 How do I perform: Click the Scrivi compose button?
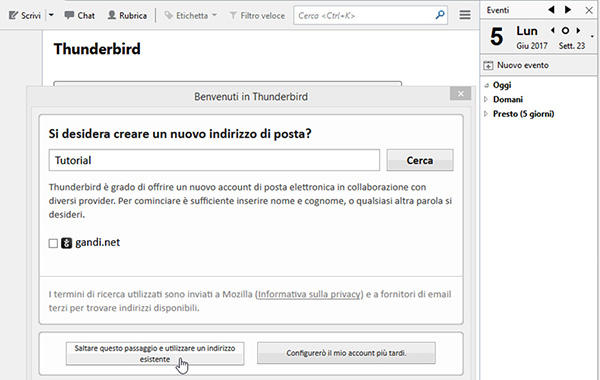point(25,15)
